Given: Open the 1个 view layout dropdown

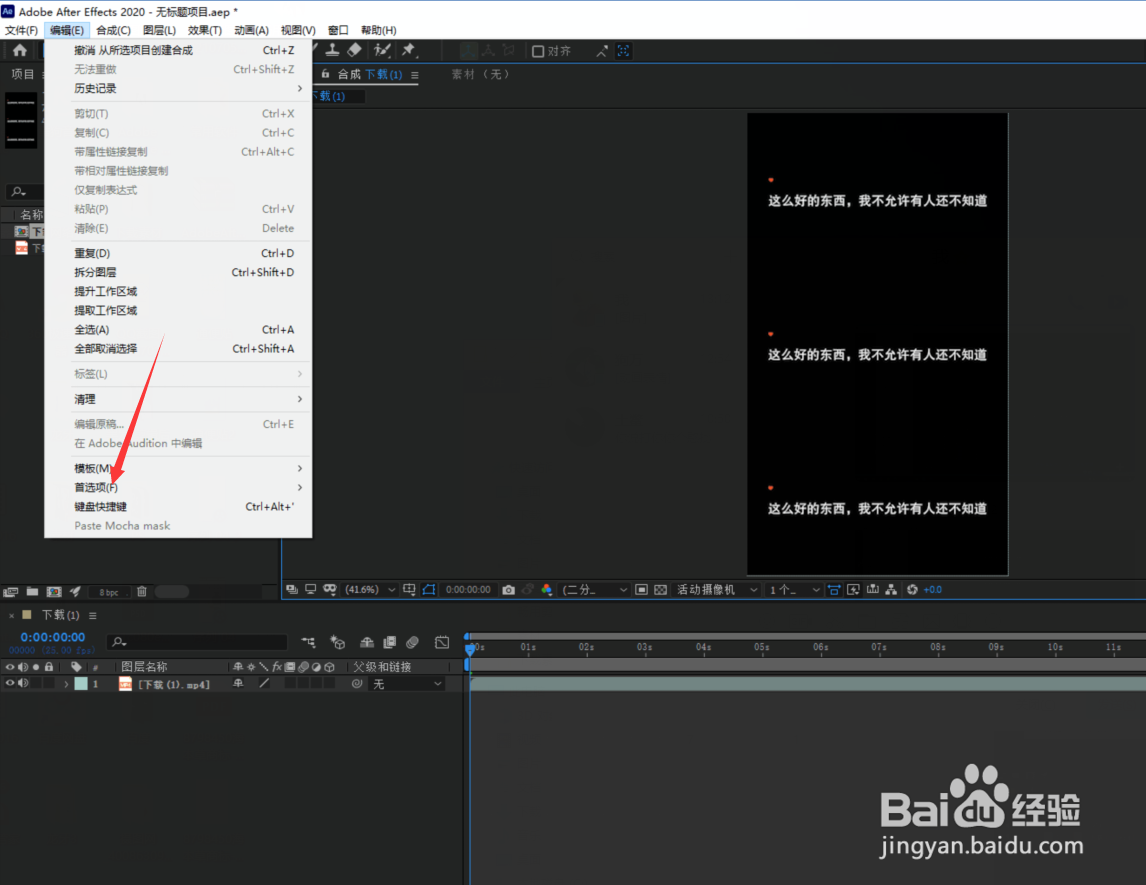Looking at the screenshot, I should (794, 590).
